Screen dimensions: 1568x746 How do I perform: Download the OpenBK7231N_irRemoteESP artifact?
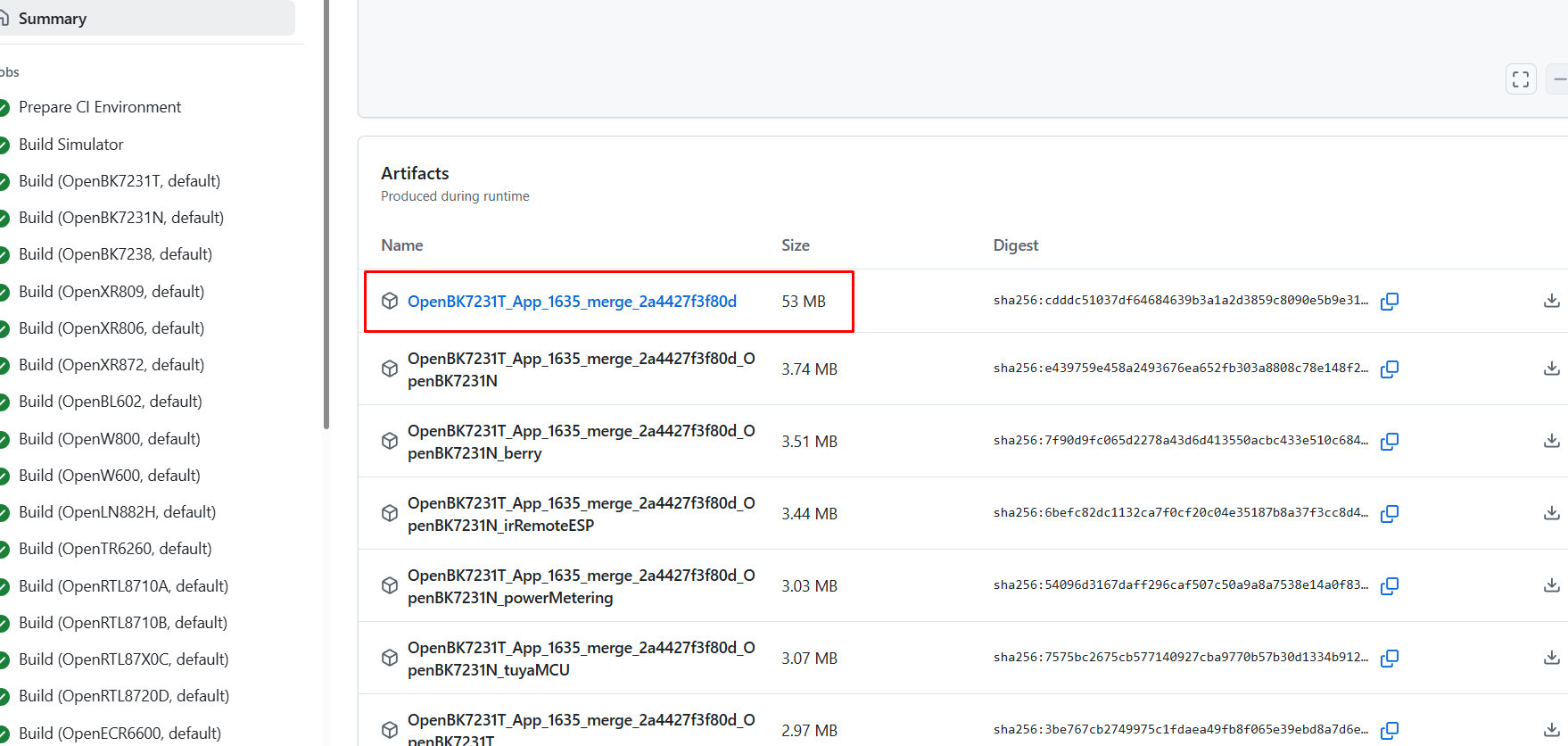tap(1552, 513)
